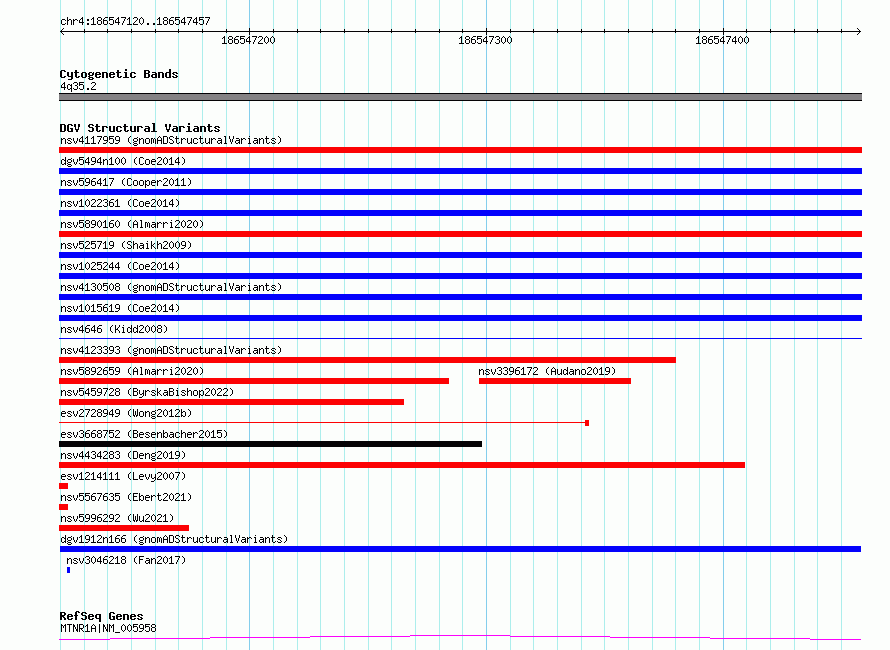The height and width of the screenshot is (650, 890).
Task: Open variant nsv5459728 (ByrskaBishop2022) label
Action: 147,392
